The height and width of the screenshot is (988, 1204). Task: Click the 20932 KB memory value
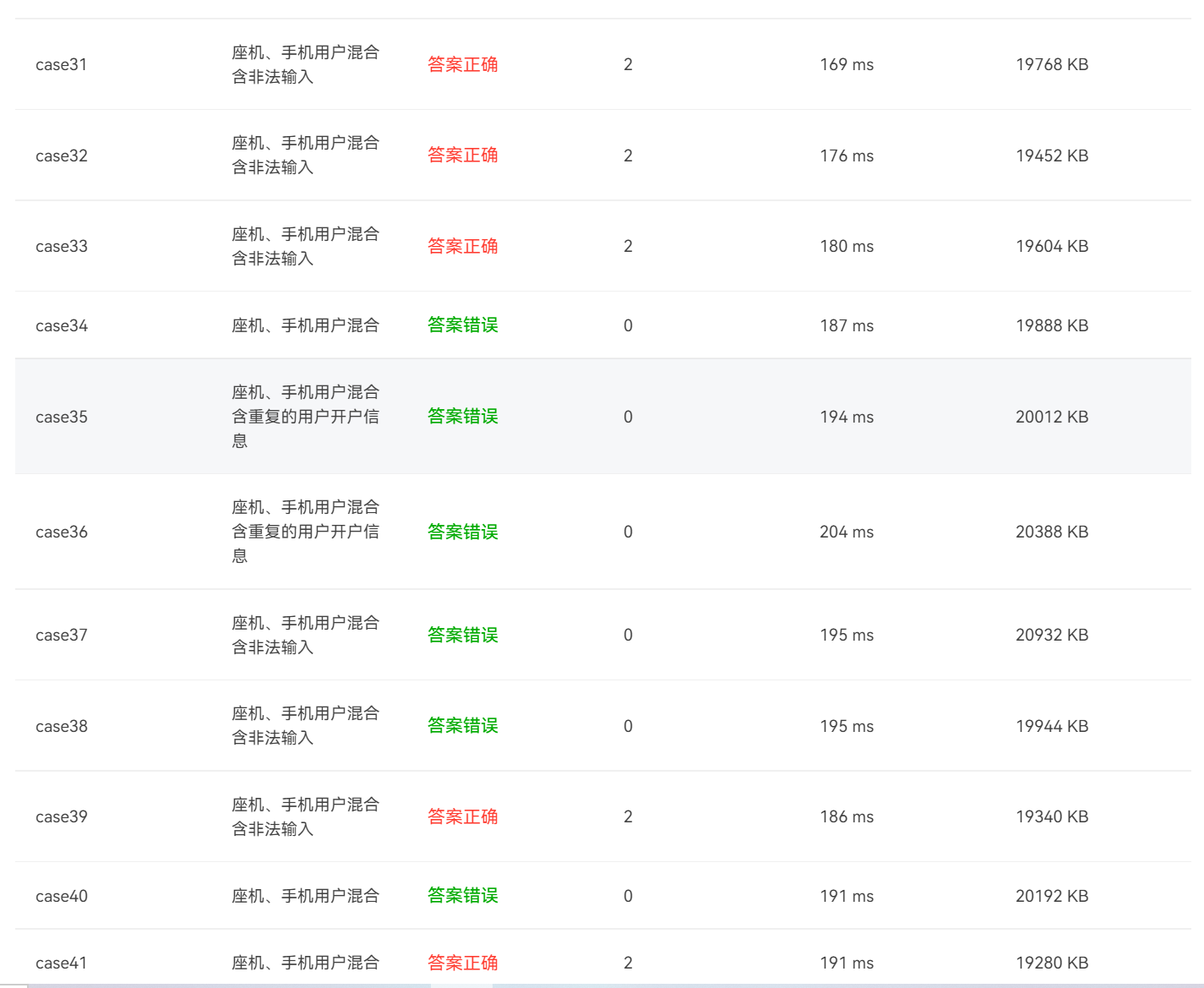coord(1051,636)
